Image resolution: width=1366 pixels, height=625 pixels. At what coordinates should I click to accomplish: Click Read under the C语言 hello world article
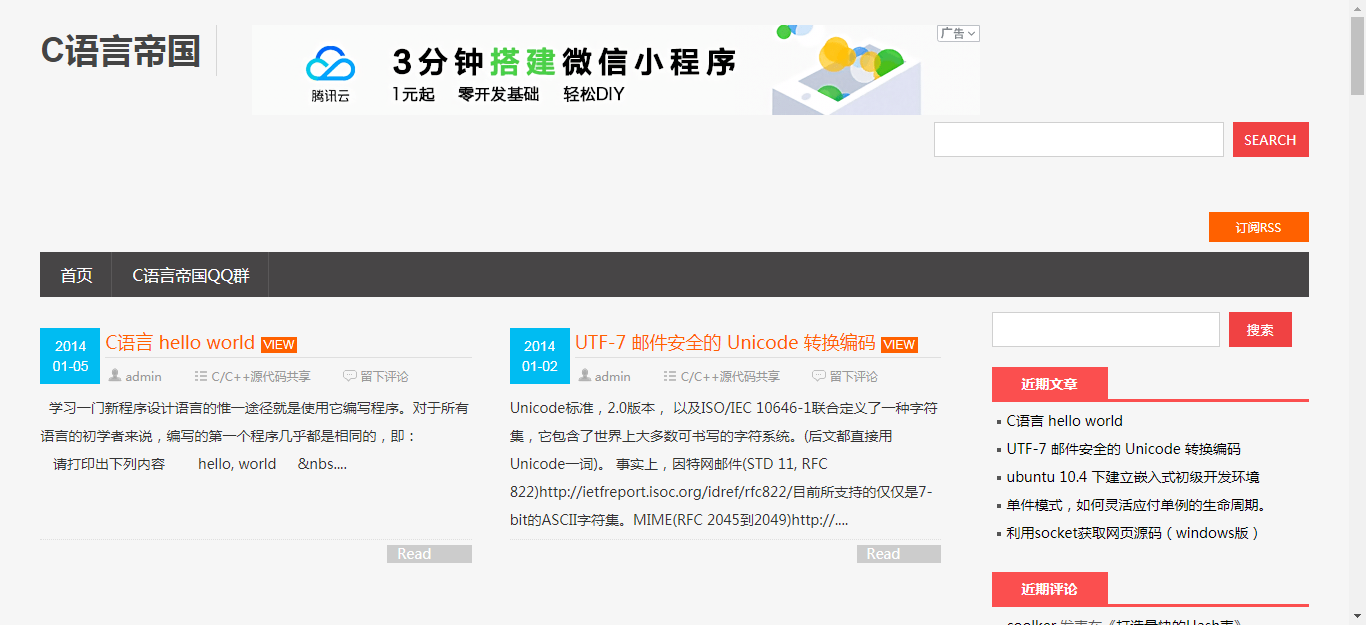pyautogui.click(x=428, y=552)
